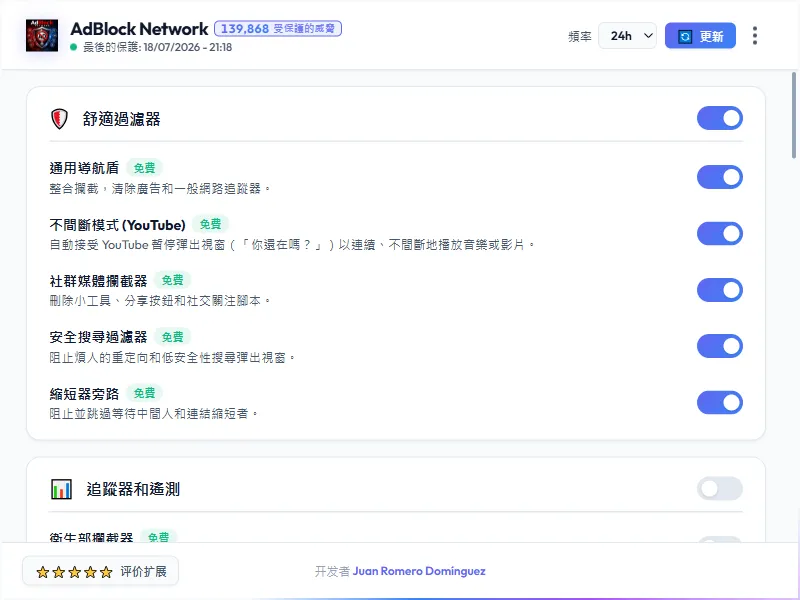Click the 追蹤器和遙測 section heading
Screen dimensions: 800x600
(x=133, y=489)
